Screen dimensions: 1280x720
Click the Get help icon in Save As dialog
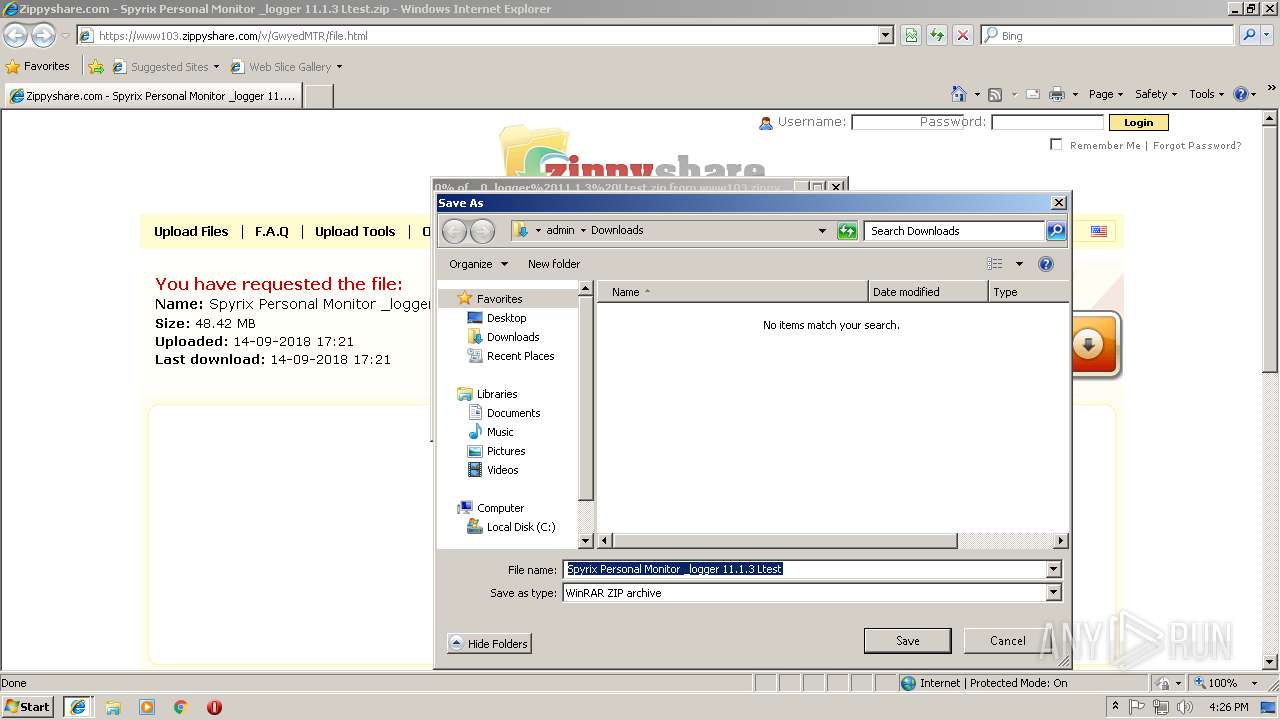pyautogui.click(x=1046, y=264)
